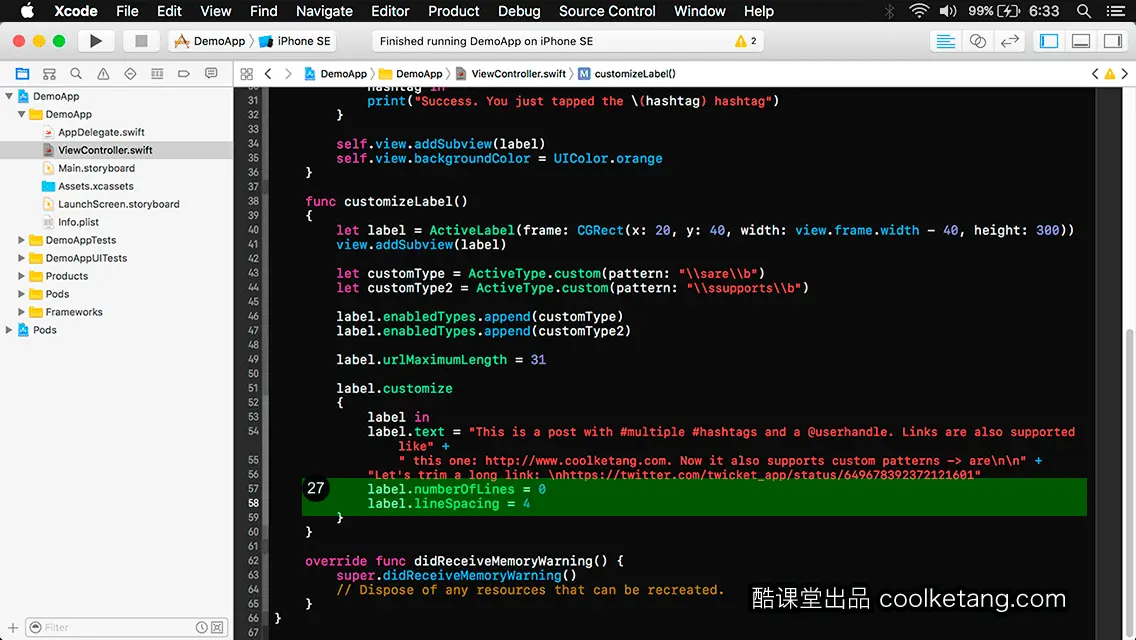Open Spotlight search in menu bar
The height and width of the screenshot is (640, 1136).
1084,11
